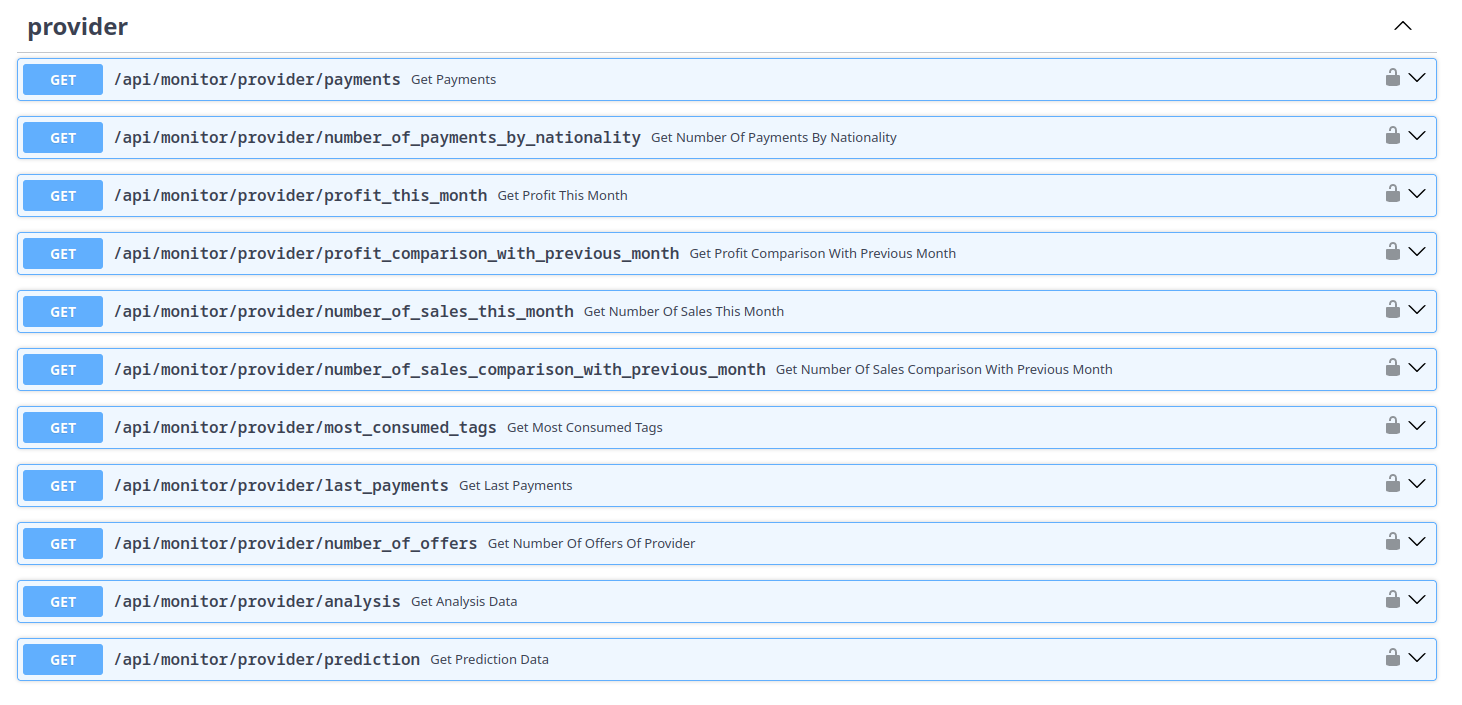Viewport: 1462px width, 705px height.
Task: Expand the number_of_sales_comparison_with_previous_month endpoint
Action: tap(1418, 369)
